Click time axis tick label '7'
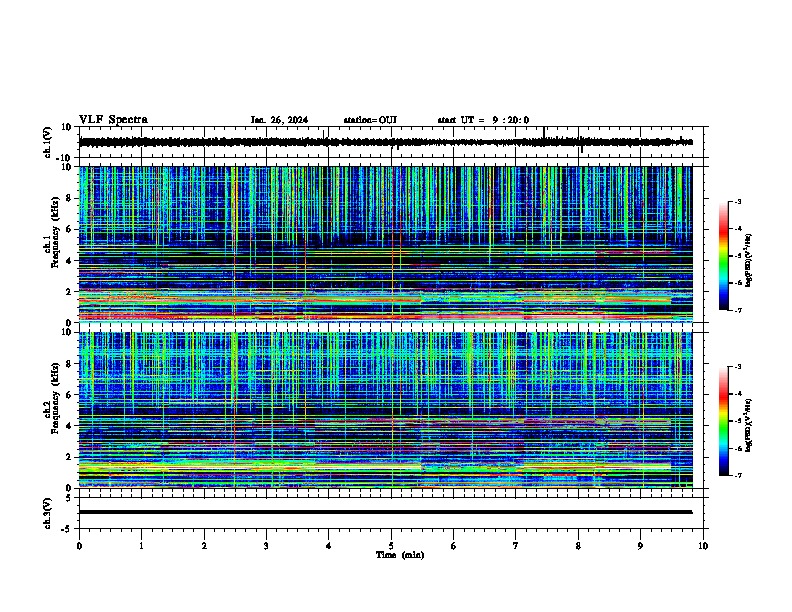 [516, 546]
